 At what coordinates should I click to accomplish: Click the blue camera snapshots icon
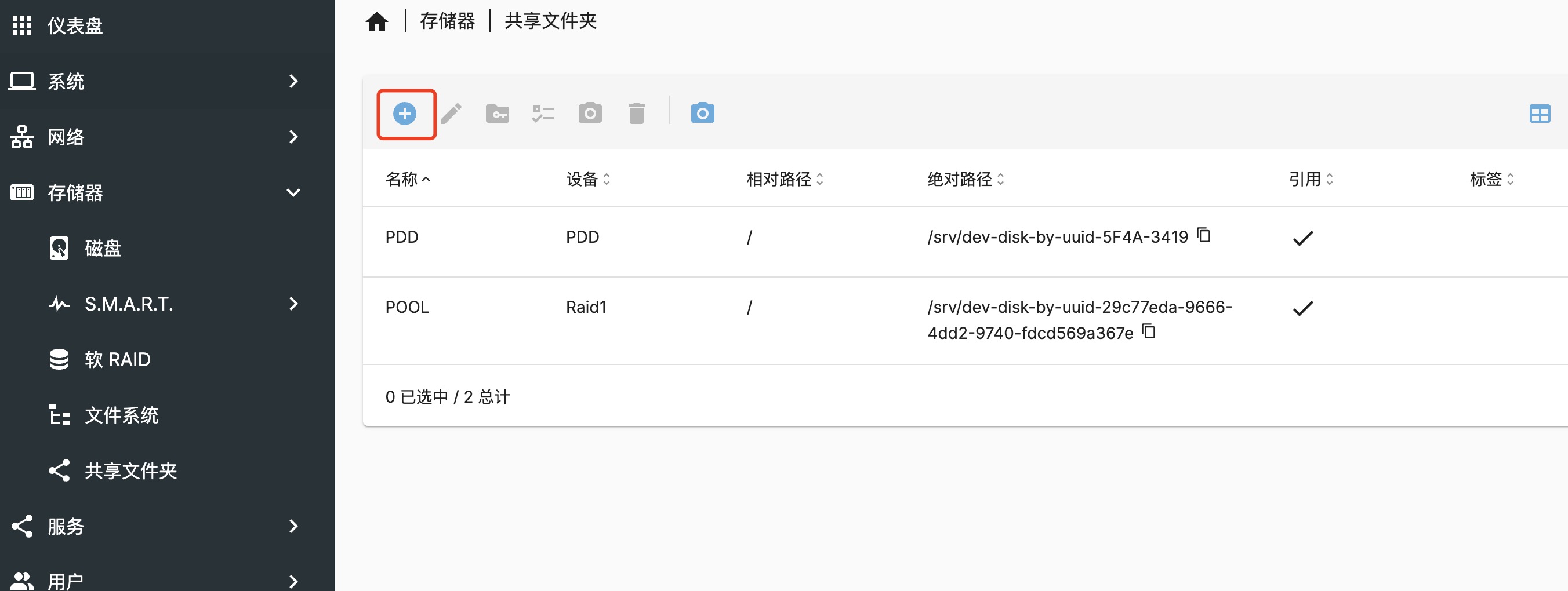(x=702, y=114)
